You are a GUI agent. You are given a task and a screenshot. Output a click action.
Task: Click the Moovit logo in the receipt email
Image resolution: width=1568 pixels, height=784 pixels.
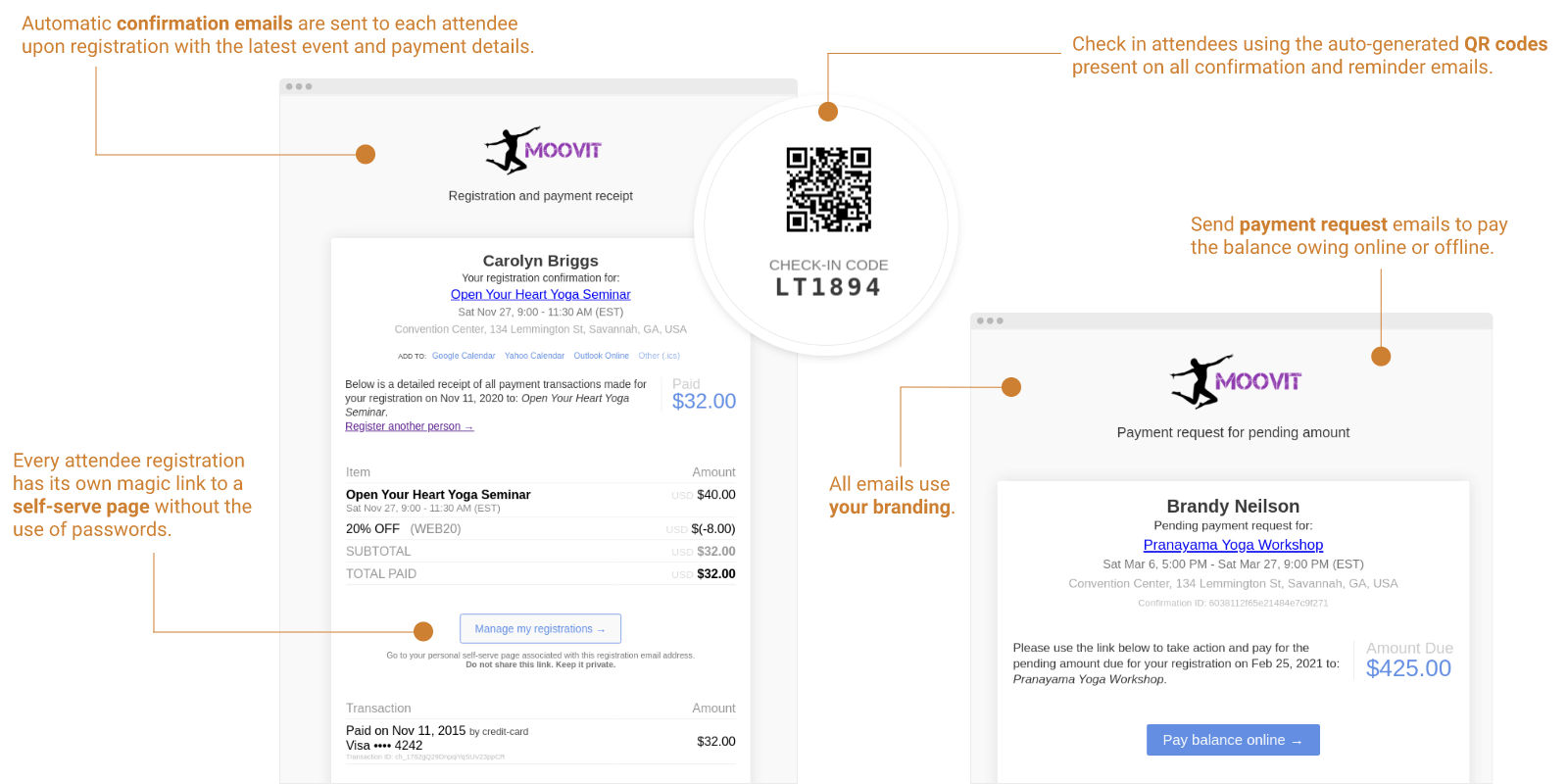point(542,151)
